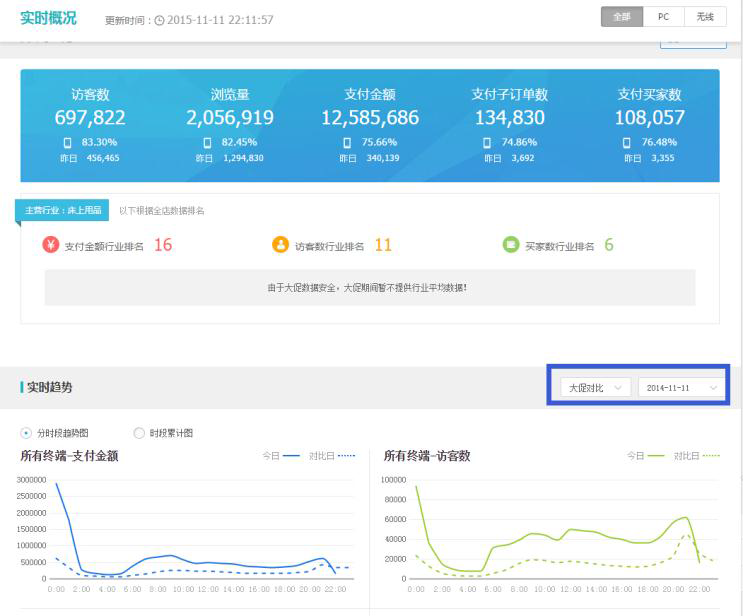Switch to the PC tab

point(663,17)
